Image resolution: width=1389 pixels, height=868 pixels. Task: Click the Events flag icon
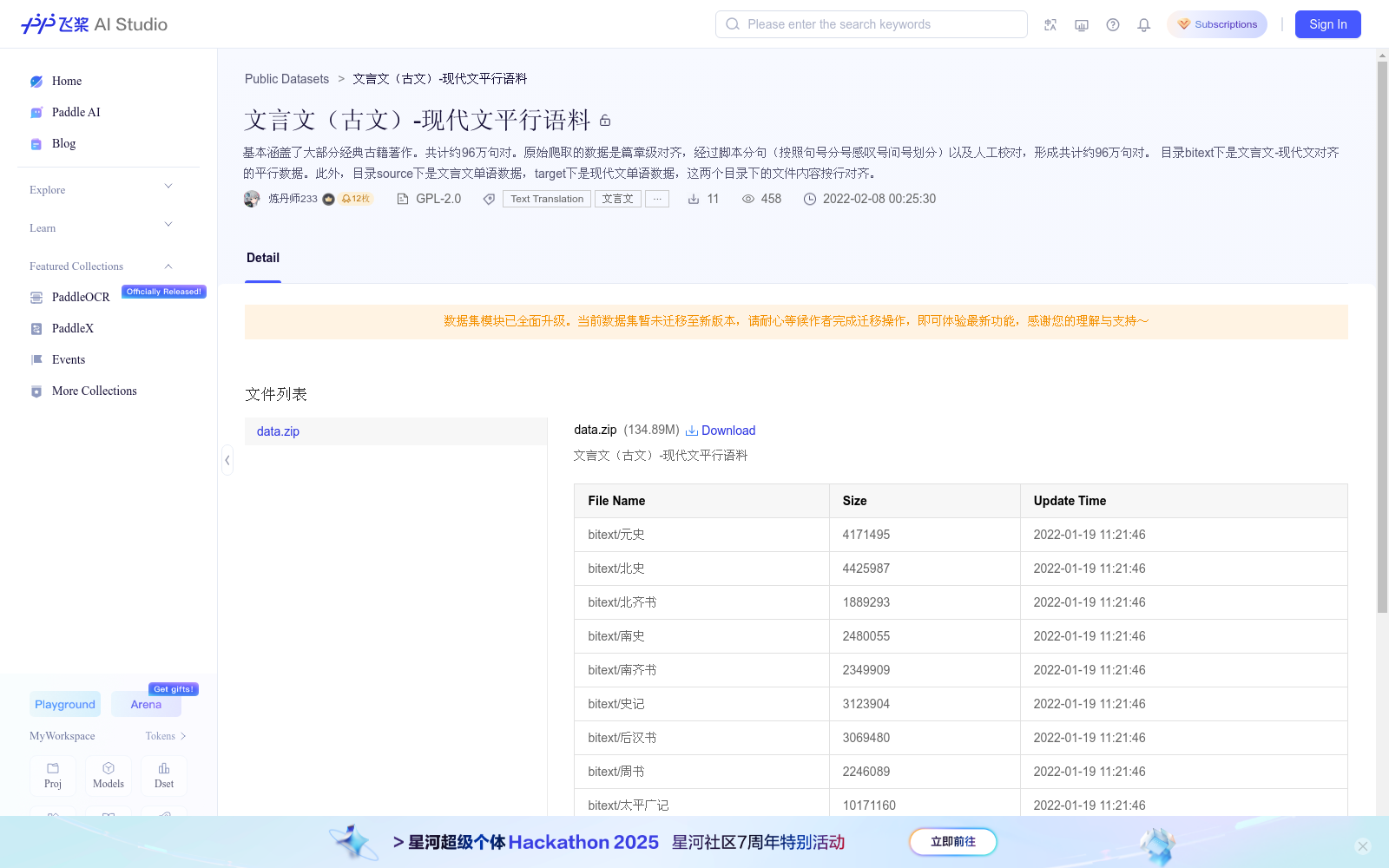36,359
